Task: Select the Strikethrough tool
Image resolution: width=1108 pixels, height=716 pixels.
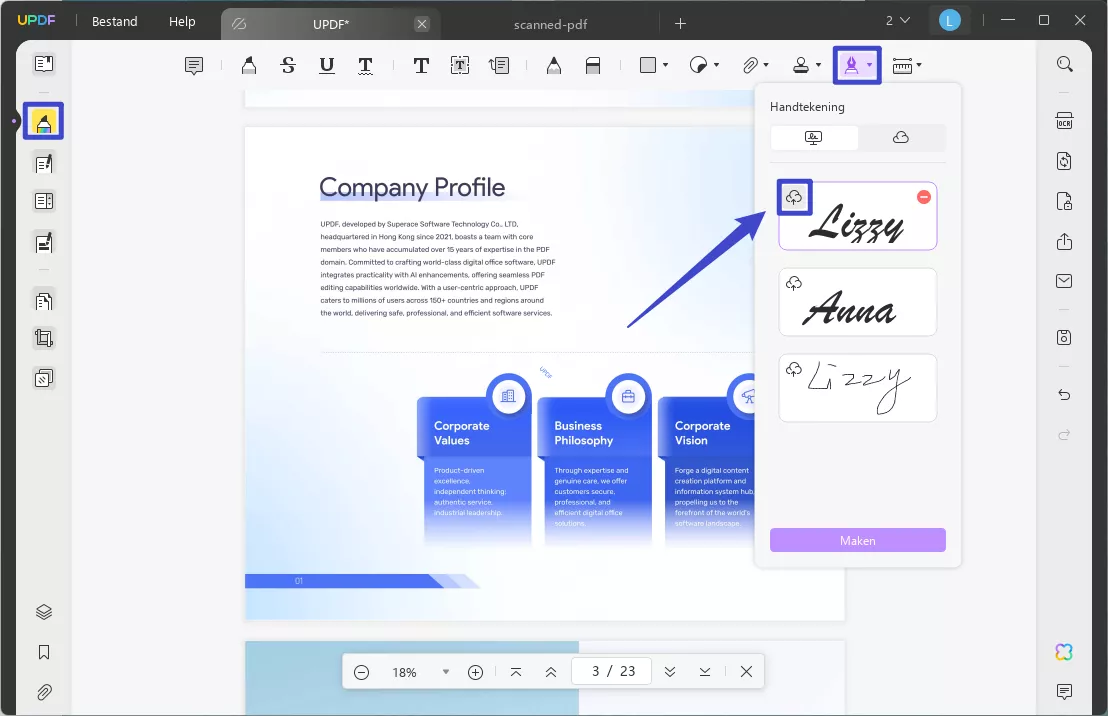Action: tap(288, 66)
